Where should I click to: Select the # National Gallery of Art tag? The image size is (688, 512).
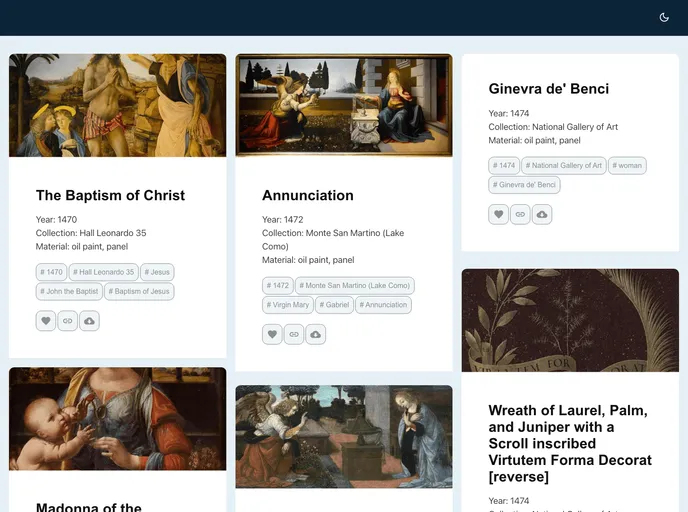coord(564,165)
